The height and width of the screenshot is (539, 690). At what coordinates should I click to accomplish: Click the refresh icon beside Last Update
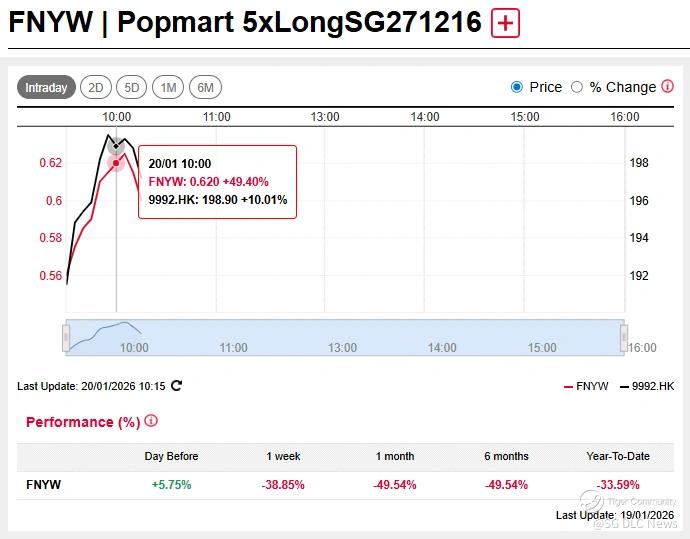177,386
